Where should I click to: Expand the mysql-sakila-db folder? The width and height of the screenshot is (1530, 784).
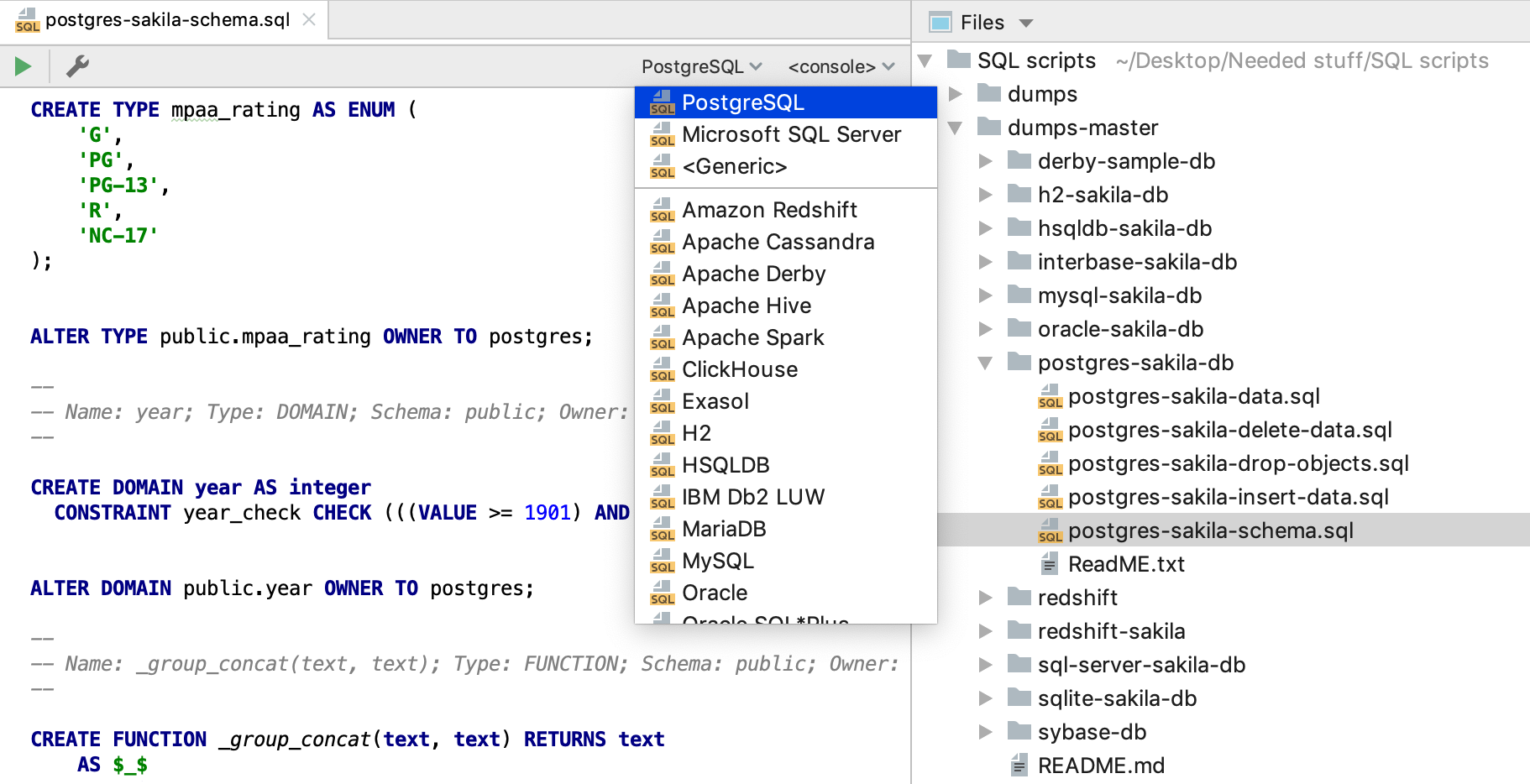click(986, 295)
